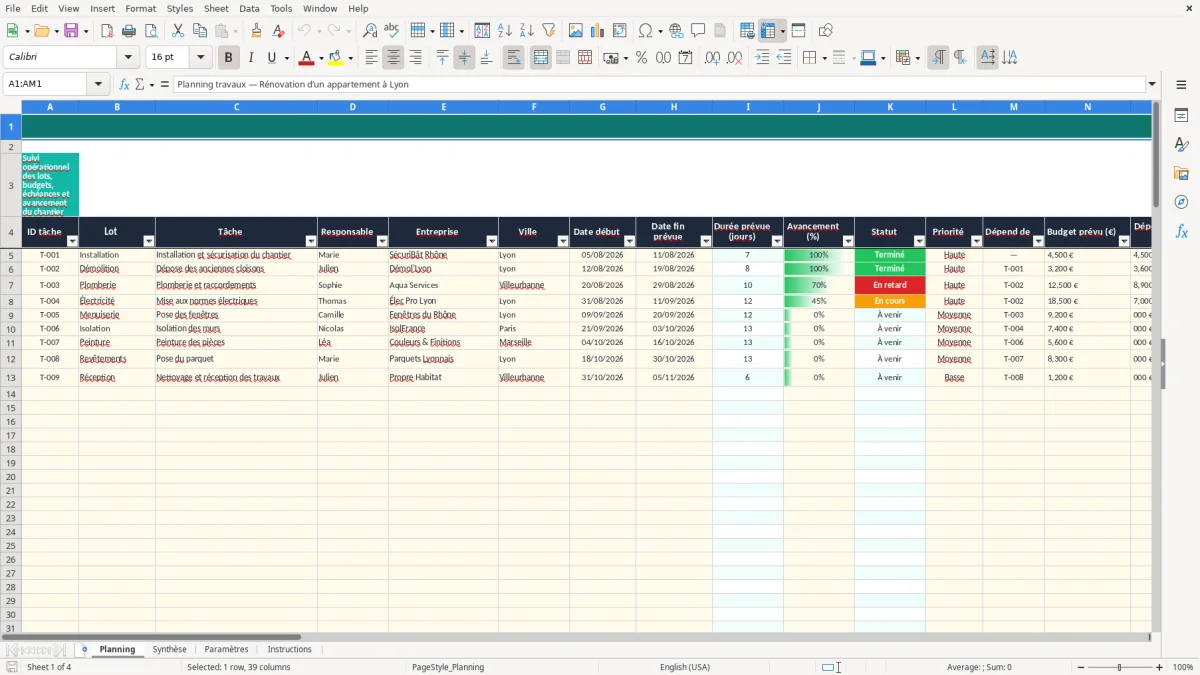
Task: Insert special character omega icon
Action: click(645, 31)
